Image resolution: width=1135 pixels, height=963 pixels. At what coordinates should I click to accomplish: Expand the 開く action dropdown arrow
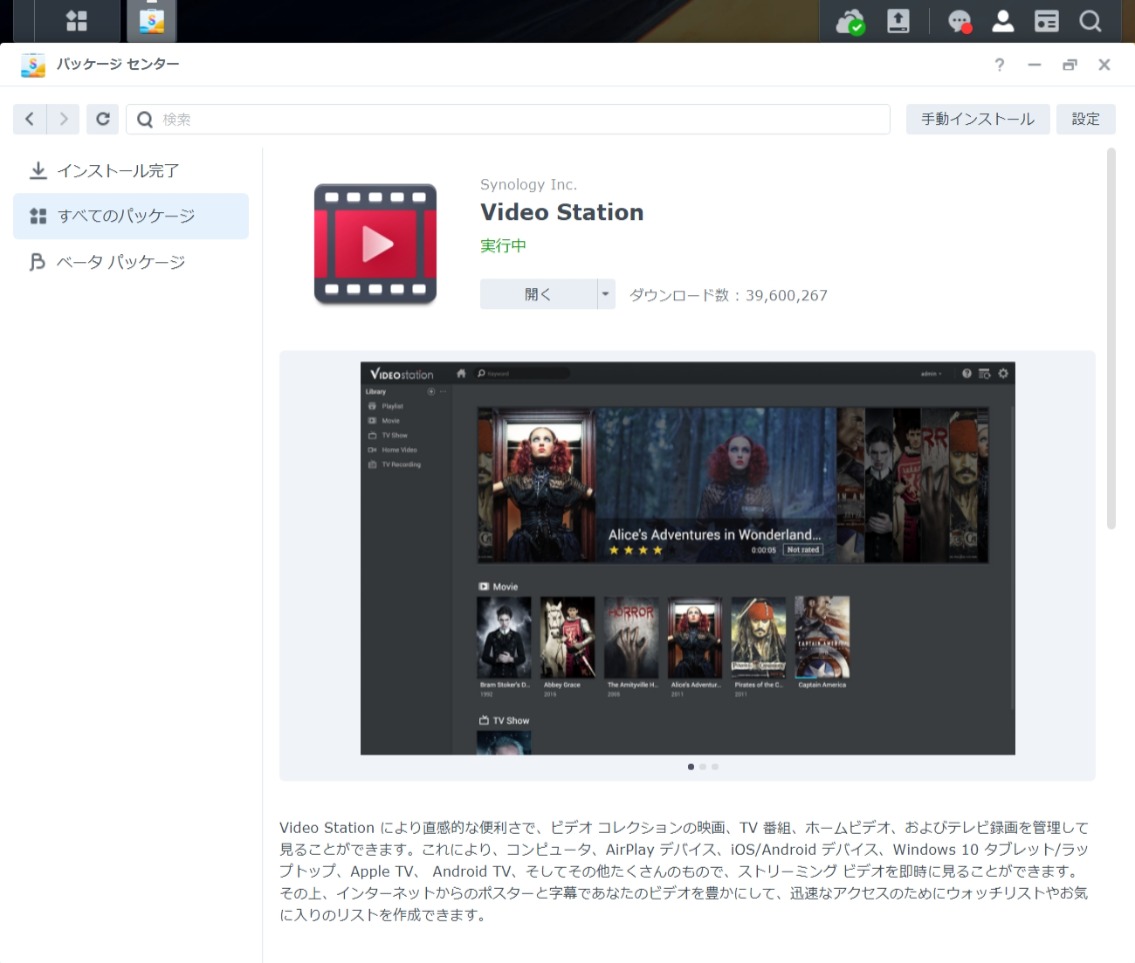click(x=605, y=294)
